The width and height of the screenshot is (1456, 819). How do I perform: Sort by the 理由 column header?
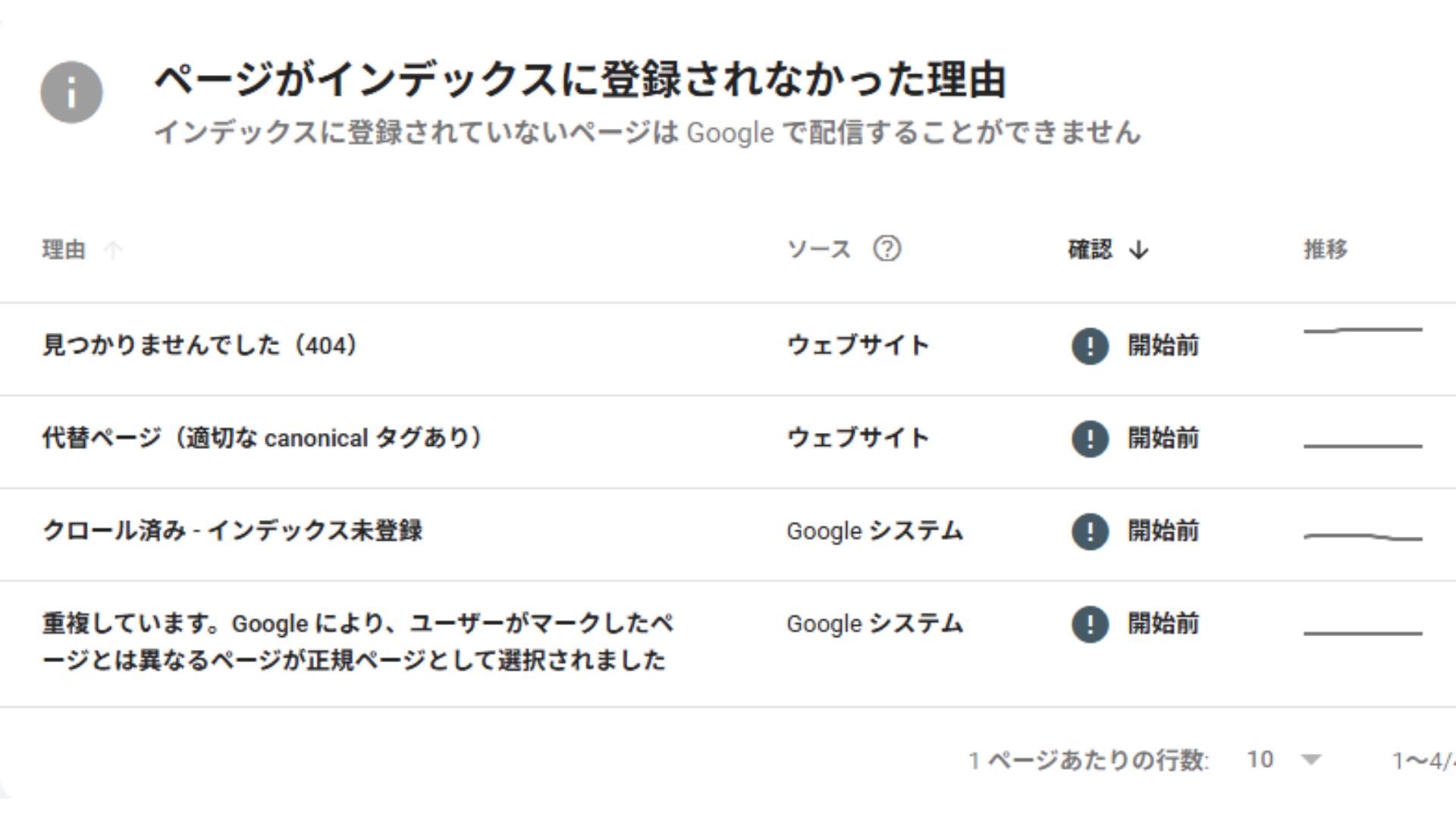tap(64, 249)
